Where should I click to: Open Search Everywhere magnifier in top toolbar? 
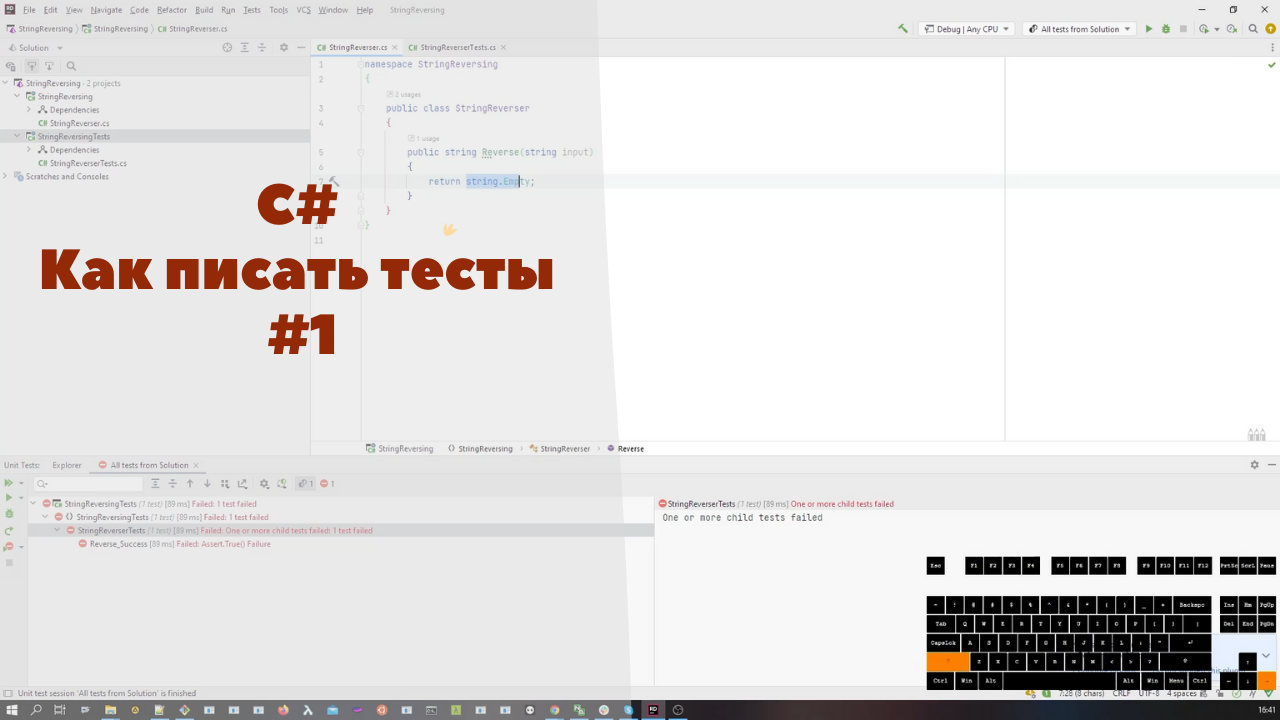pyautogui.click(x=1253, y=29)
